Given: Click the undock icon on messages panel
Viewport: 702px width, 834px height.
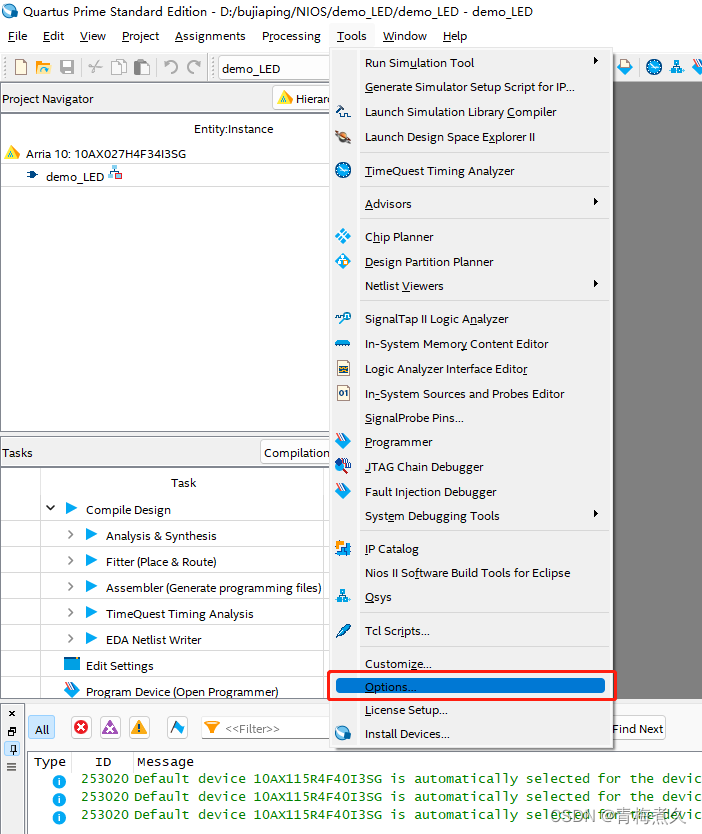Looking at the screenshot, I should coord(12,731).
